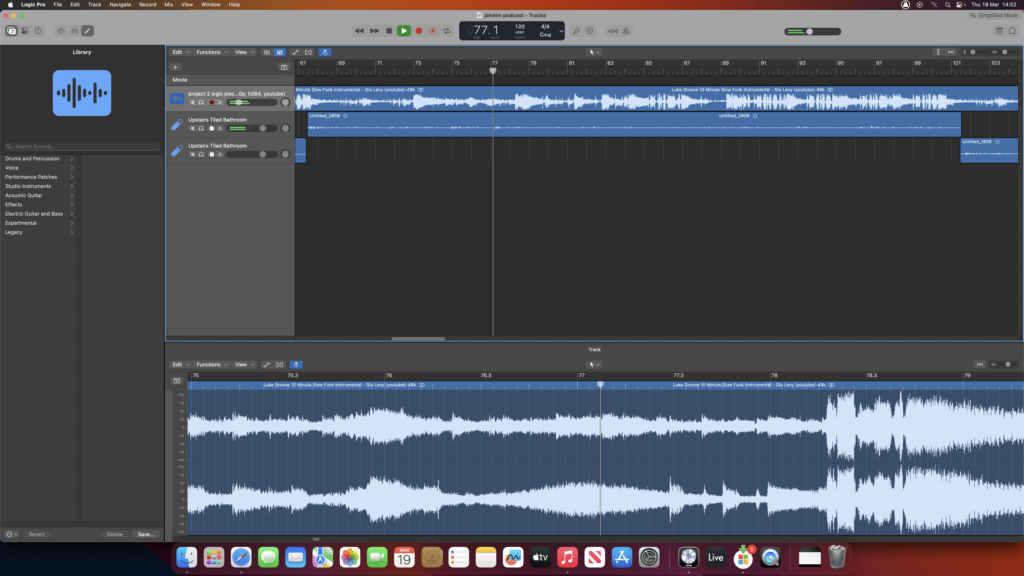Open the Mix menu in menu bar
Image resolution: width=1024 pixels, height=576 pixels.
169,5
